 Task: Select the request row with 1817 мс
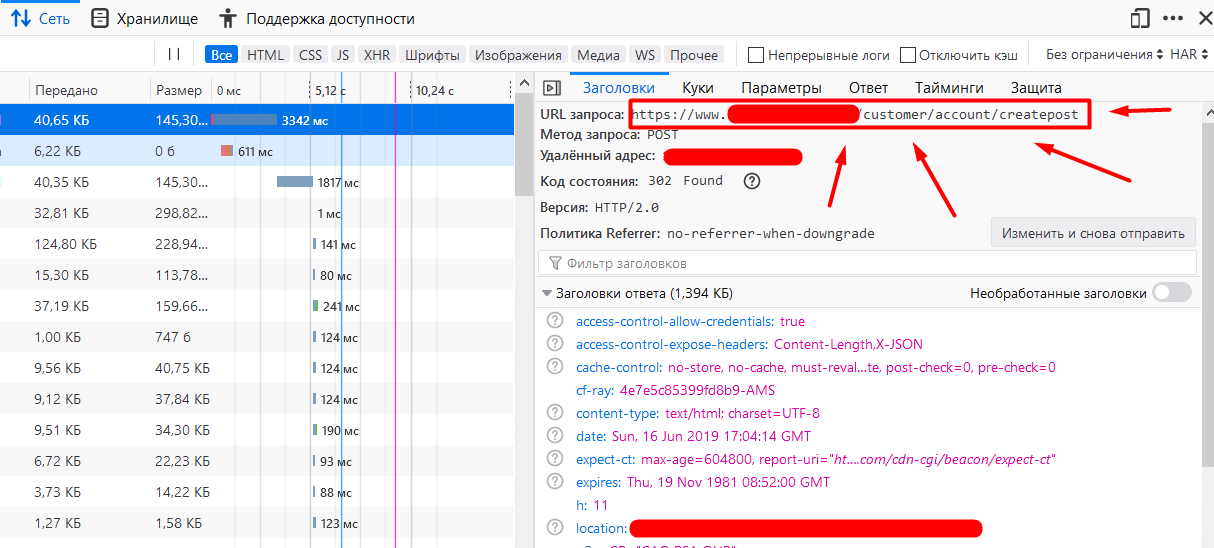pyautogui.click(x=257, y=182)
